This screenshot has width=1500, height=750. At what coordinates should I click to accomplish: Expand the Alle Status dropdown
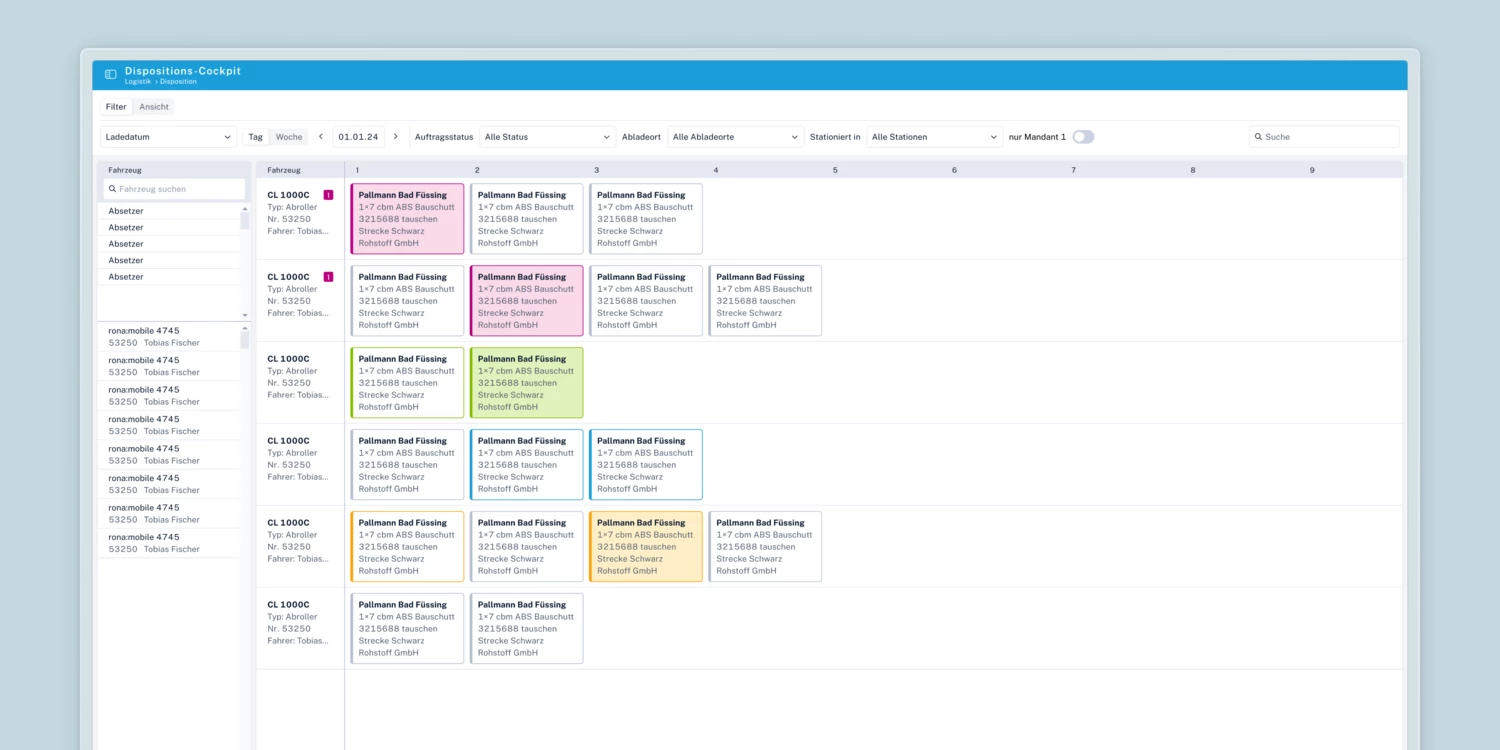tap(547, 137)
